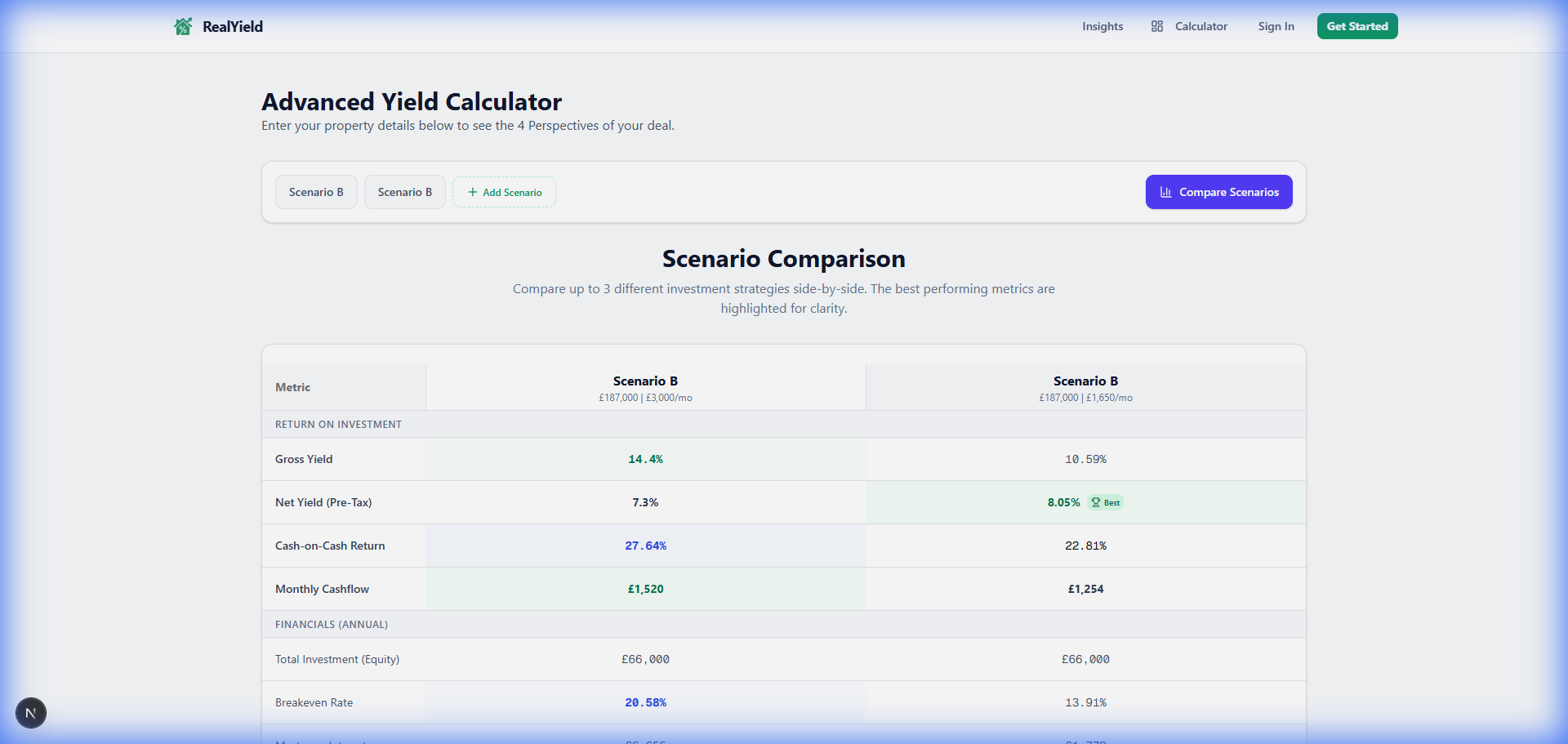Open the Insights menu item
The height and width of the screenshot is (744, 1568).
1102,26
